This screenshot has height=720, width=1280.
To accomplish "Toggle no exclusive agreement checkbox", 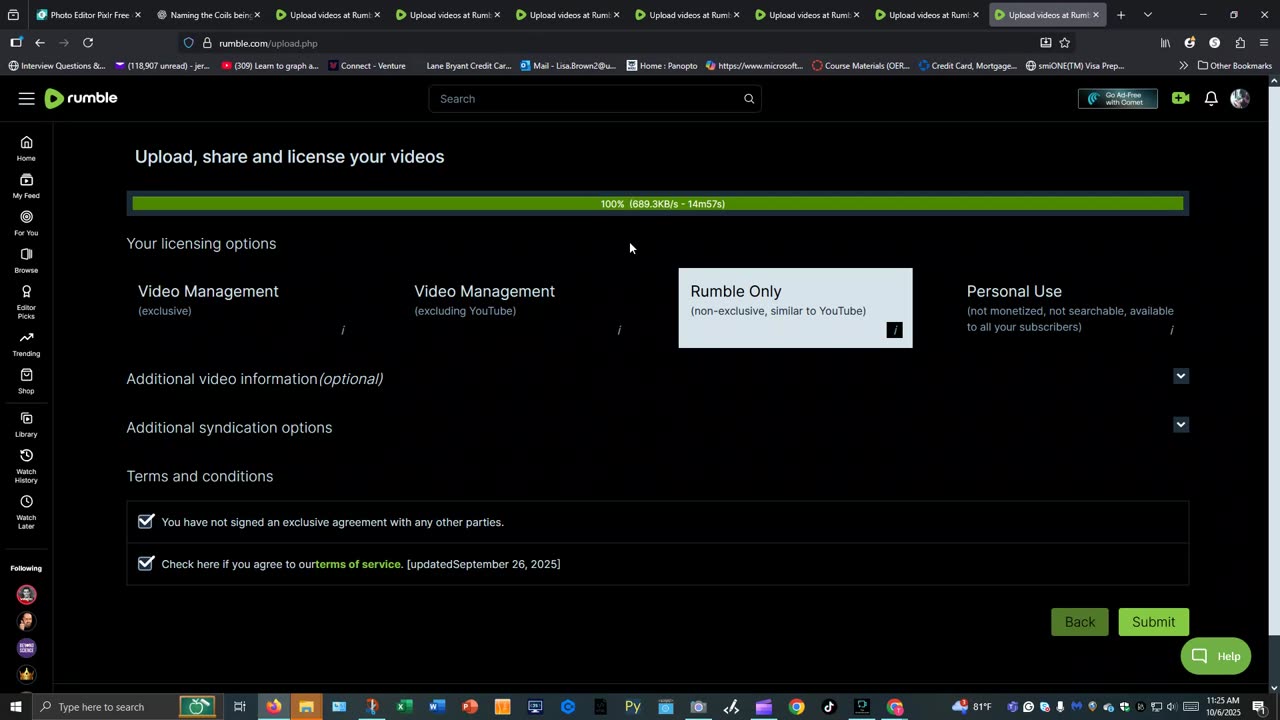I will point(146,521).
